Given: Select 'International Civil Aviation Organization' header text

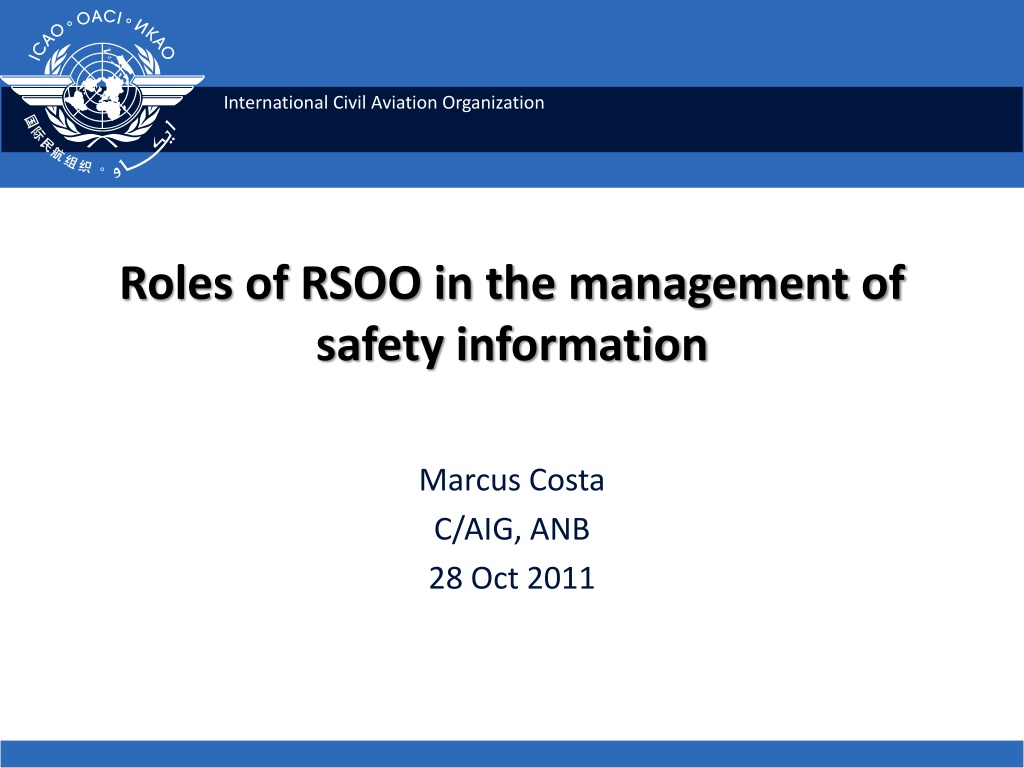Looking at the screenshot, I should (x=384, y=103).
